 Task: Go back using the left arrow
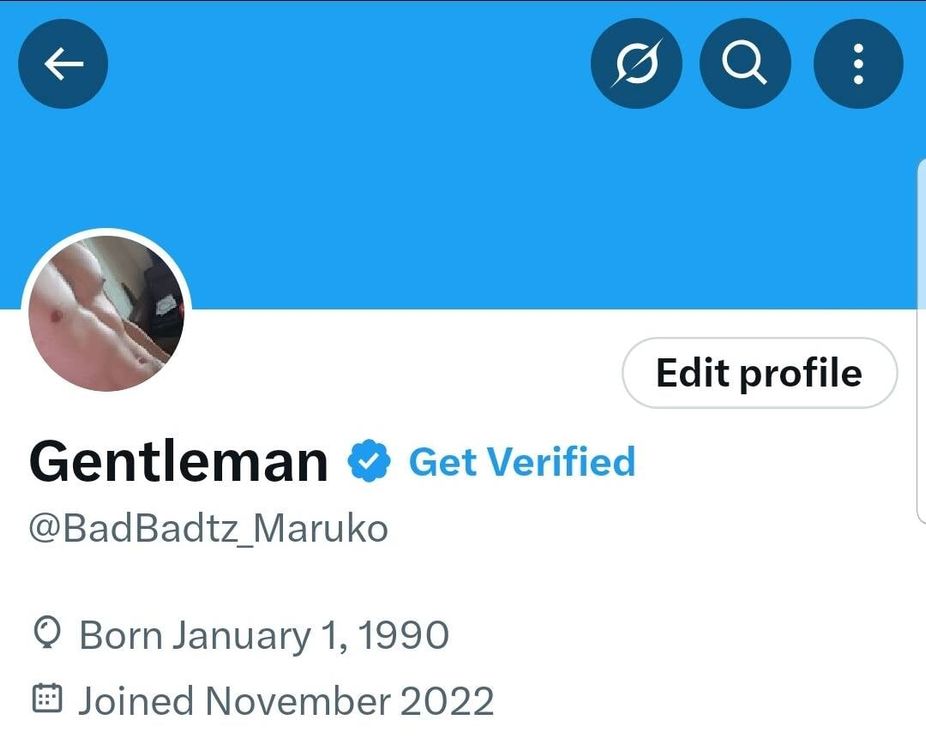tap(63, 64)
